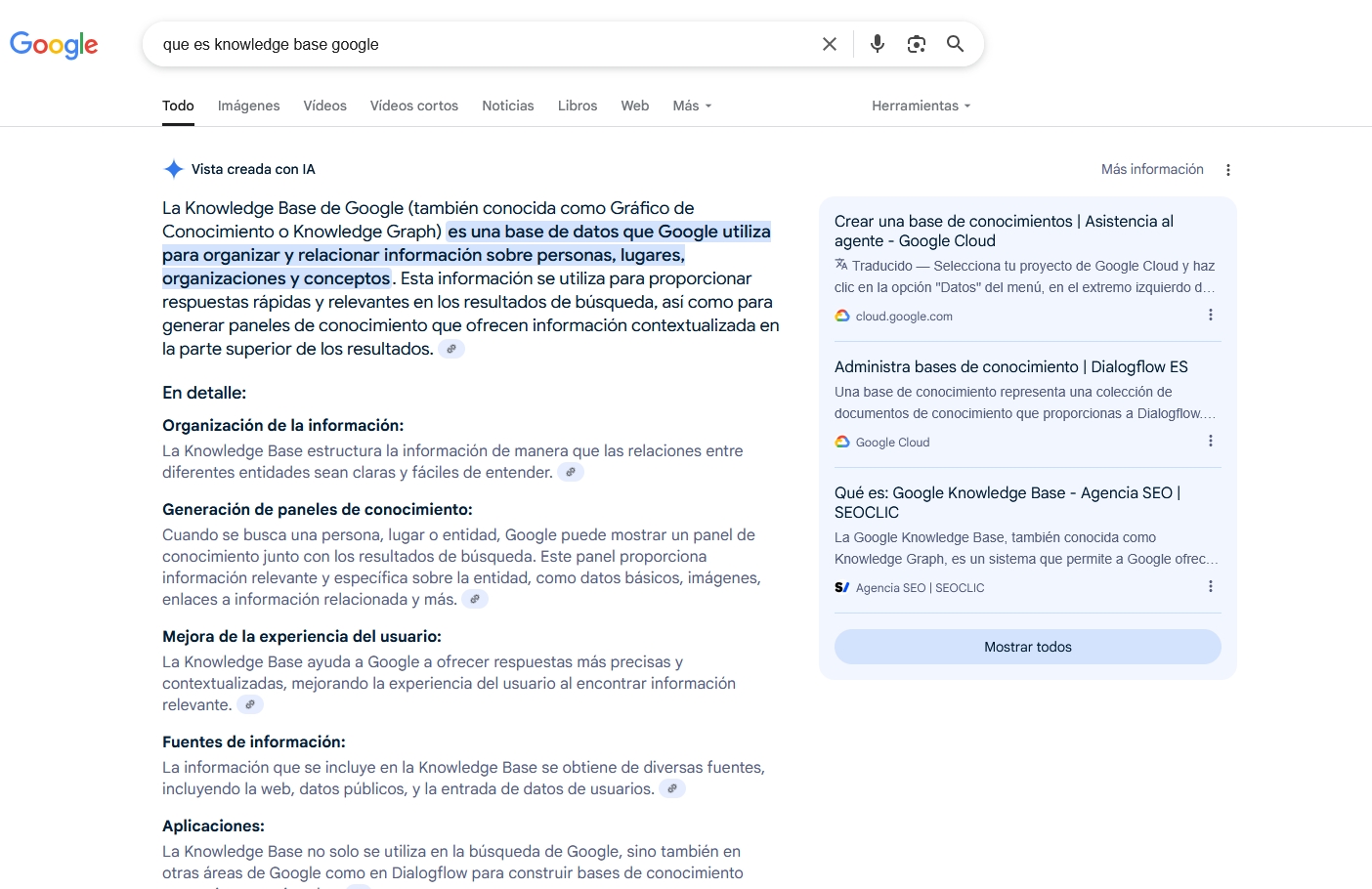Click the AI overview sparkle icon

tap(174, 169)
